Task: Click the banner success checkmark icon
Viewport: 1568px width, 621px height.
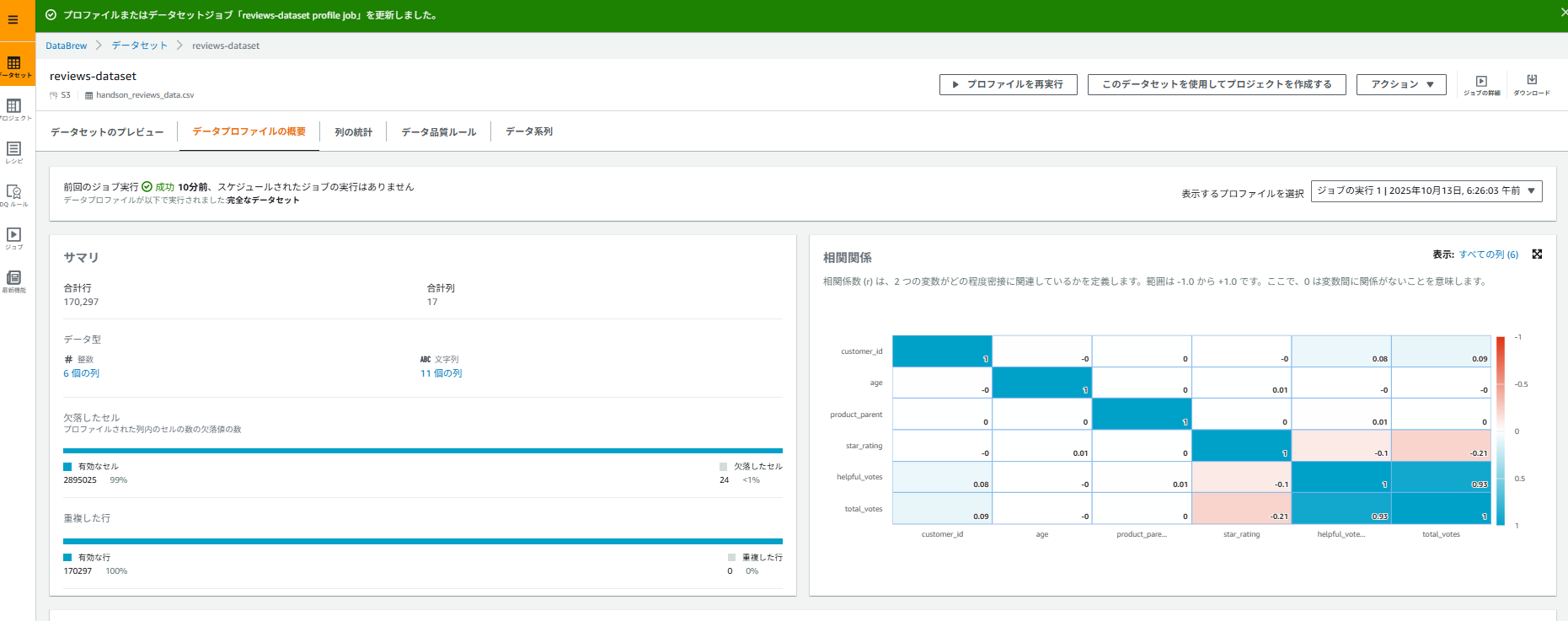Action: click(x=51, y=15)
